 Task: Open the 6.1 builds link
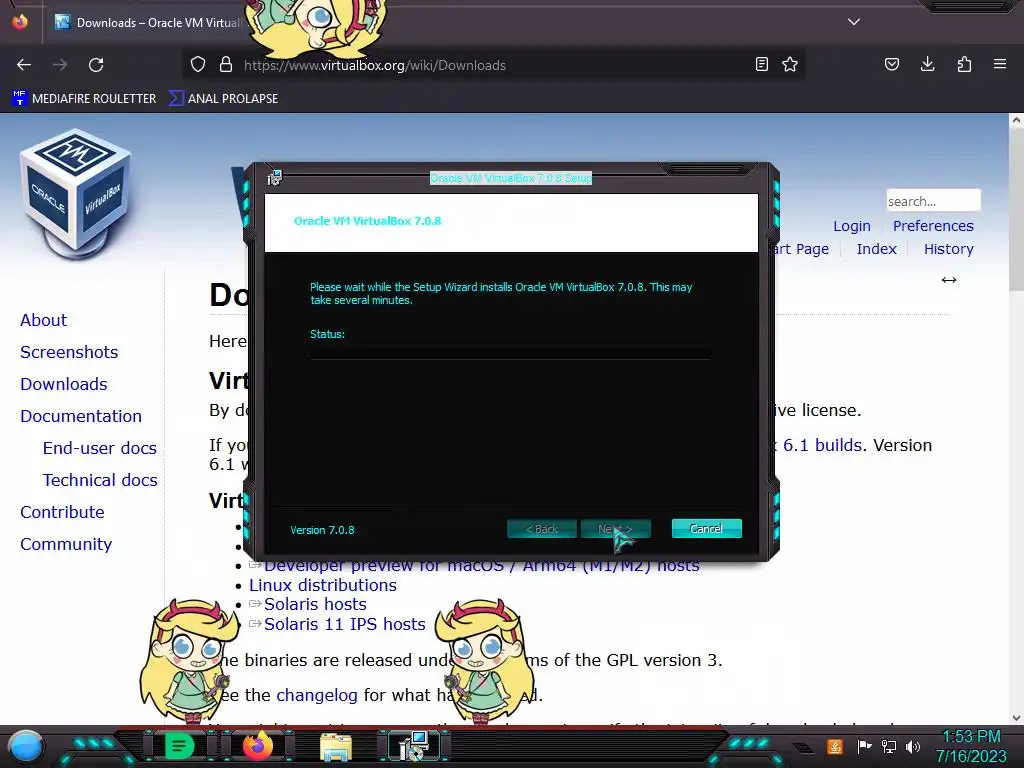822,445
